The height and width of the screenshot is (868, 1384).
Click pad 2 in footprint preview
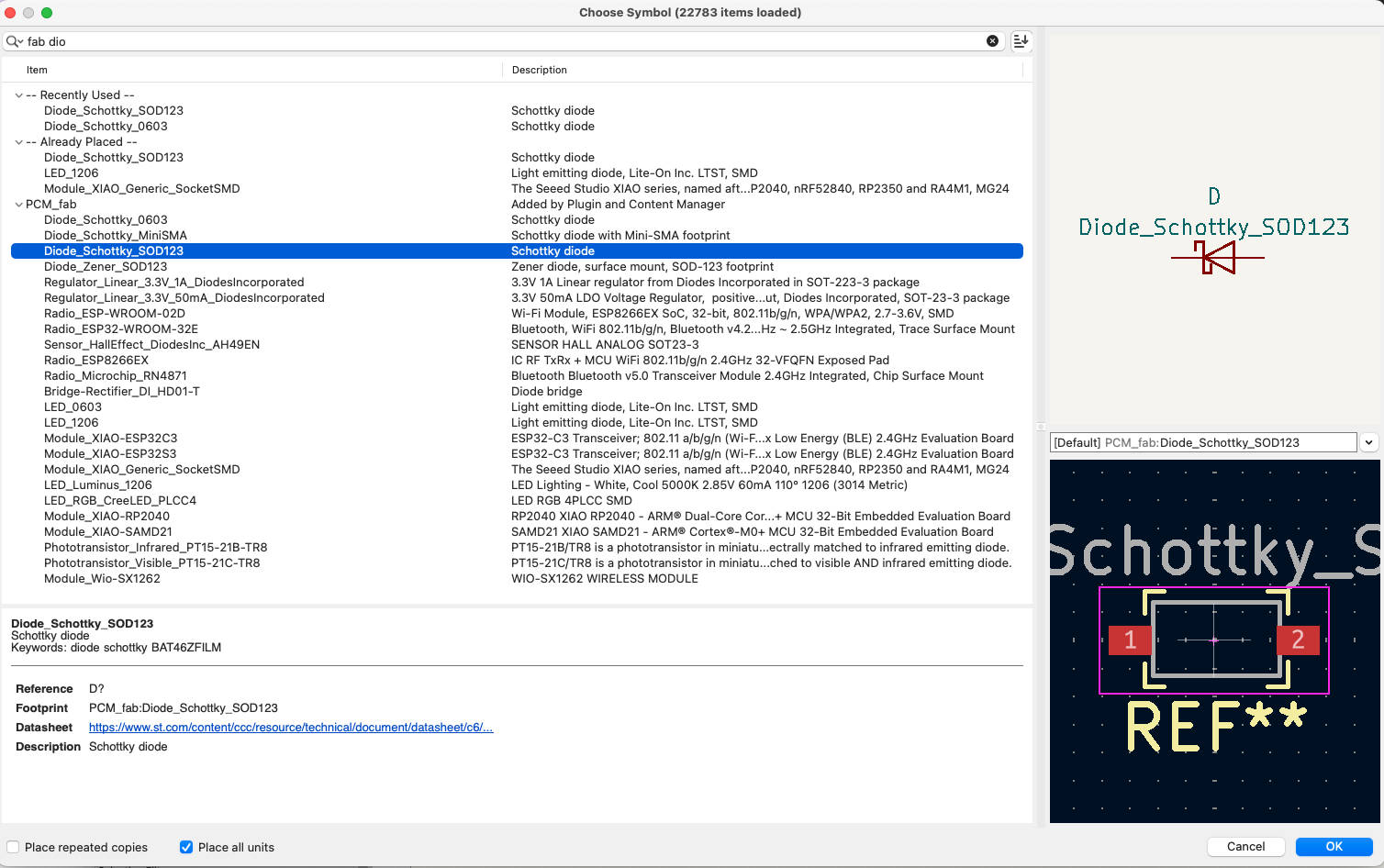click(1298, 640)
